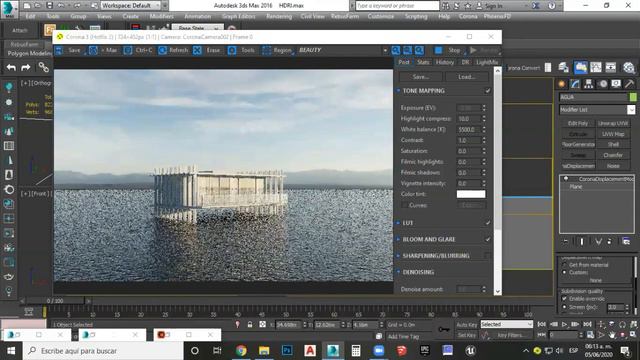
Task: Toggle the LUT section checkbox
Action: pyautogui.click(x=488, y=223)
